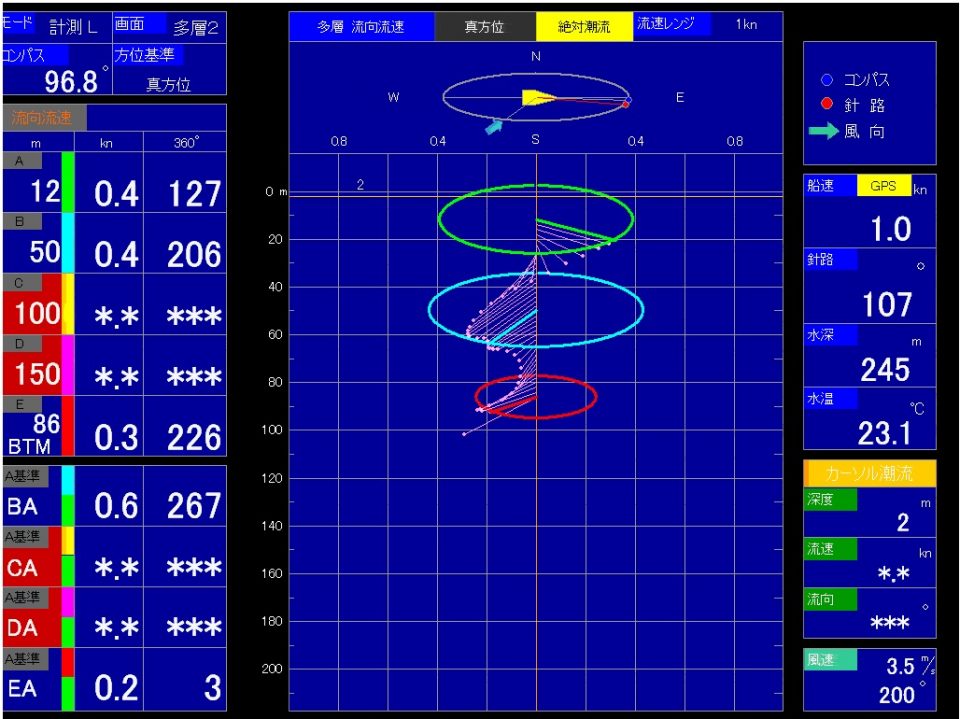Click the 多層2 screen value
This screenshot has height=719, width=960.
point(195,28)
